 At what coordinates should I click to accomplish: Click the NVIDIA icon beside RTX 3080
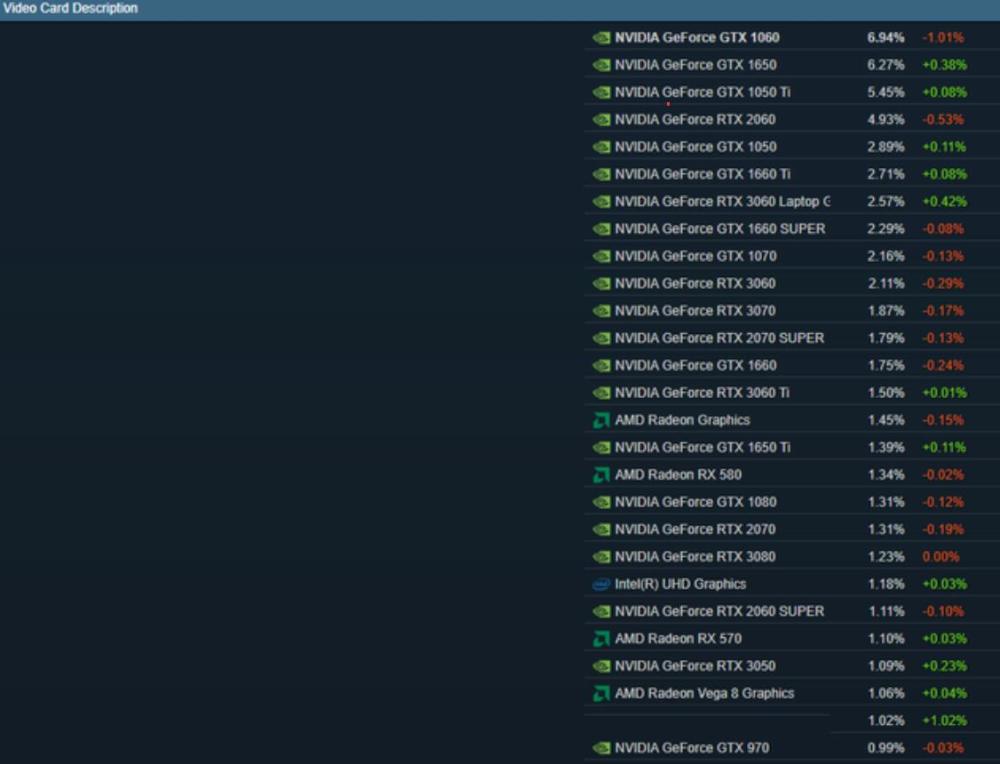(601, 557)
